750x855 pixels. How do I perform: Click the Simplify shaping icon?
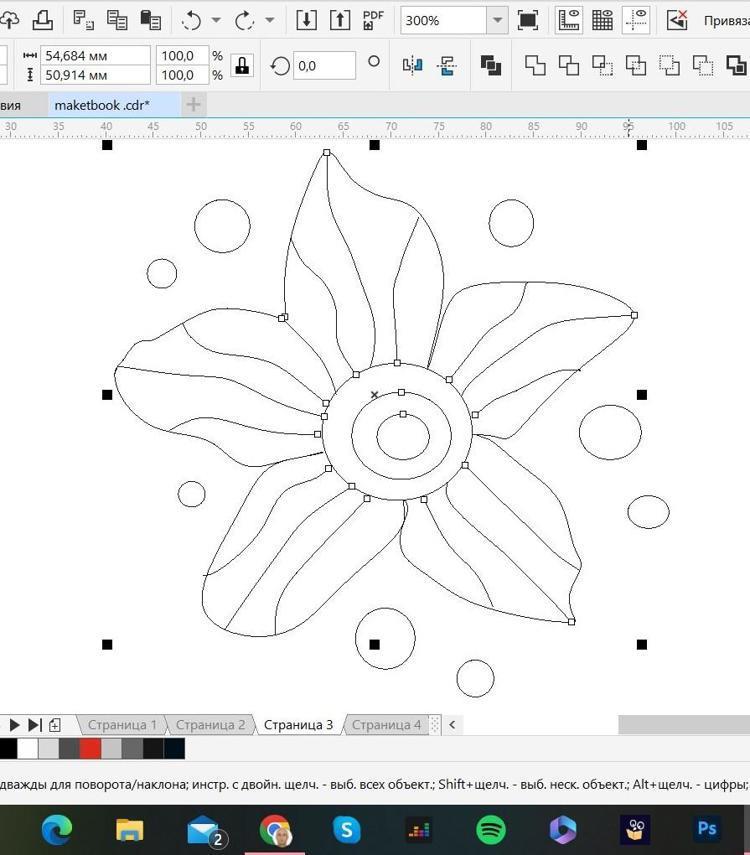point(636,65)
